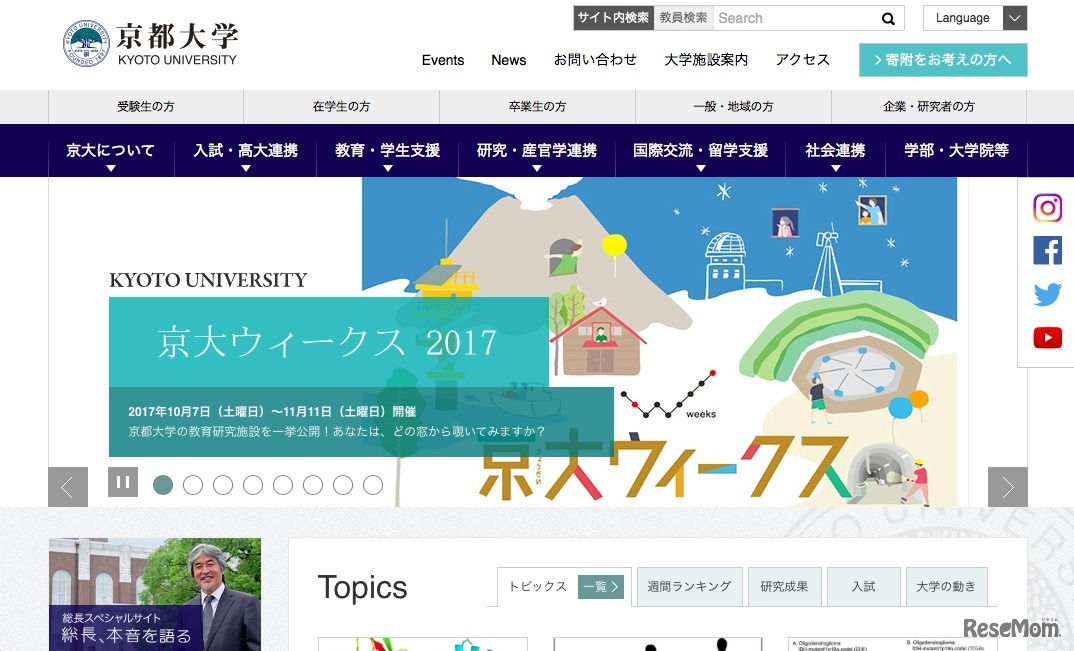Jump to the fifth slide via indicator dot
The height and width of the screenshot is (651, 1074).
pyautogui.click(x=283, y=485)
